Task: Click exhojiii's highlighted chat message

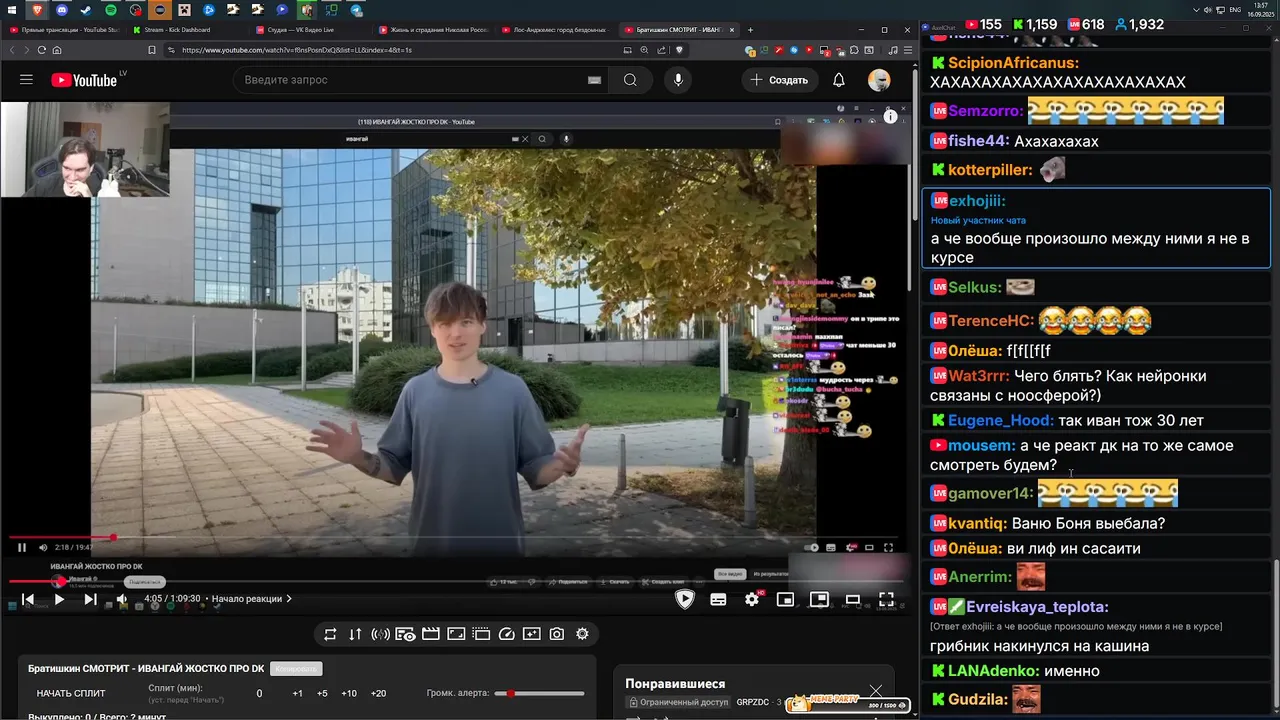Action: (x=1096, y=228)
